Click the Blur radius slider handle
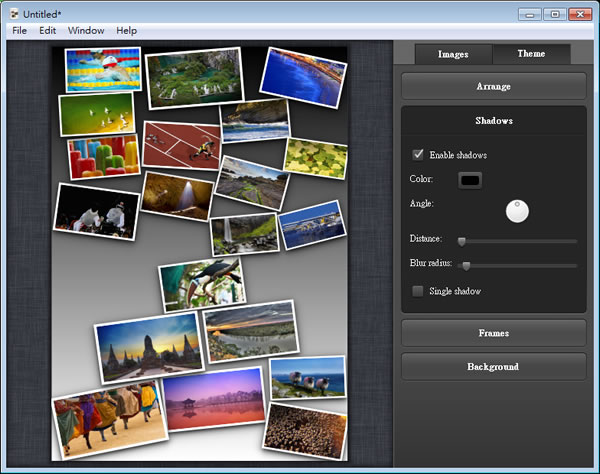Image resolution: width=600 pixels, height=474 pixels. pos(466,266)
